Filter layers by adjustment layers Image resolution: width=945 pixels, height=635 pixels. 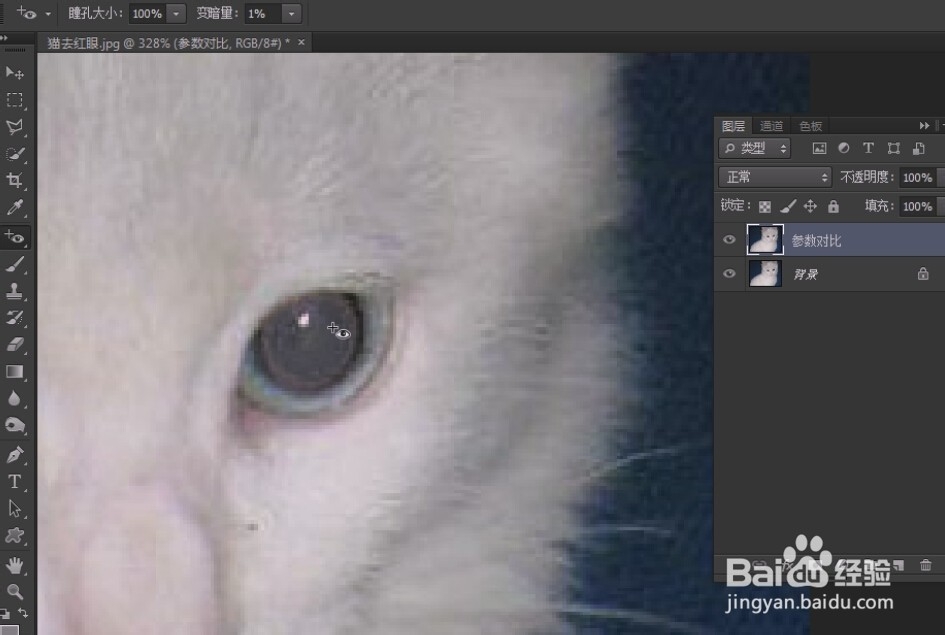coord(844,148)
